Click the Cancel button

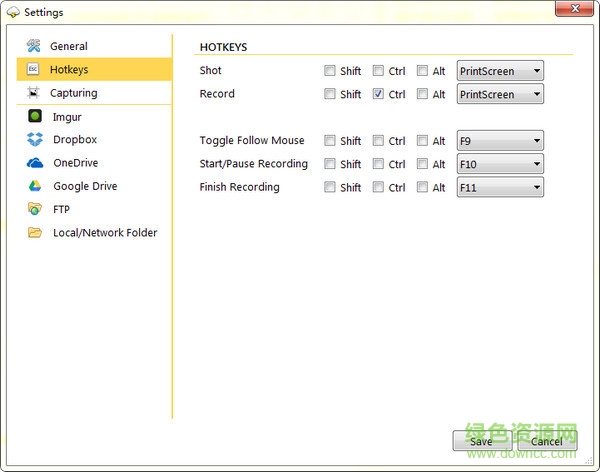(546, 441)
